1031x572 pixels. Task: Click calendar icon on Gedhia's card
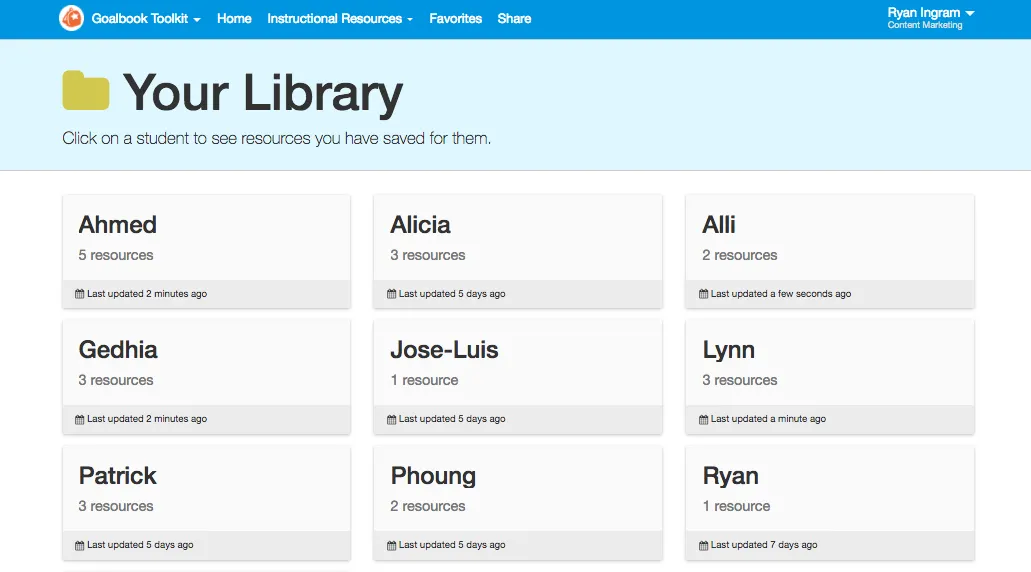coord(80,419)
